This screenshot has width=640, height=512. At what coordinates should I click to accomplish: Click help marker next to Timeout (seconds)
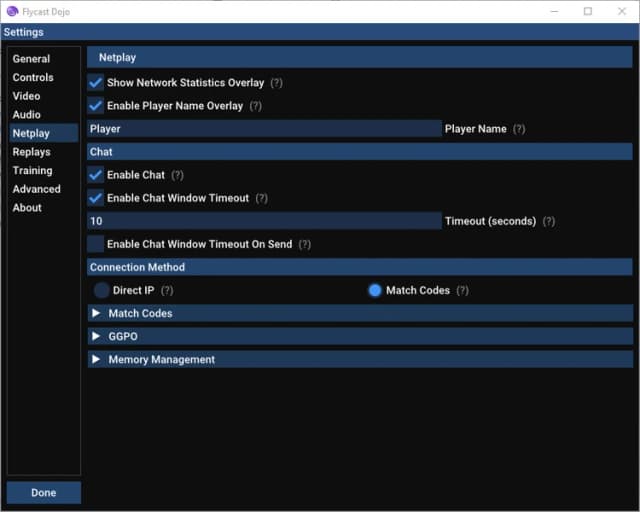point(549,221)
